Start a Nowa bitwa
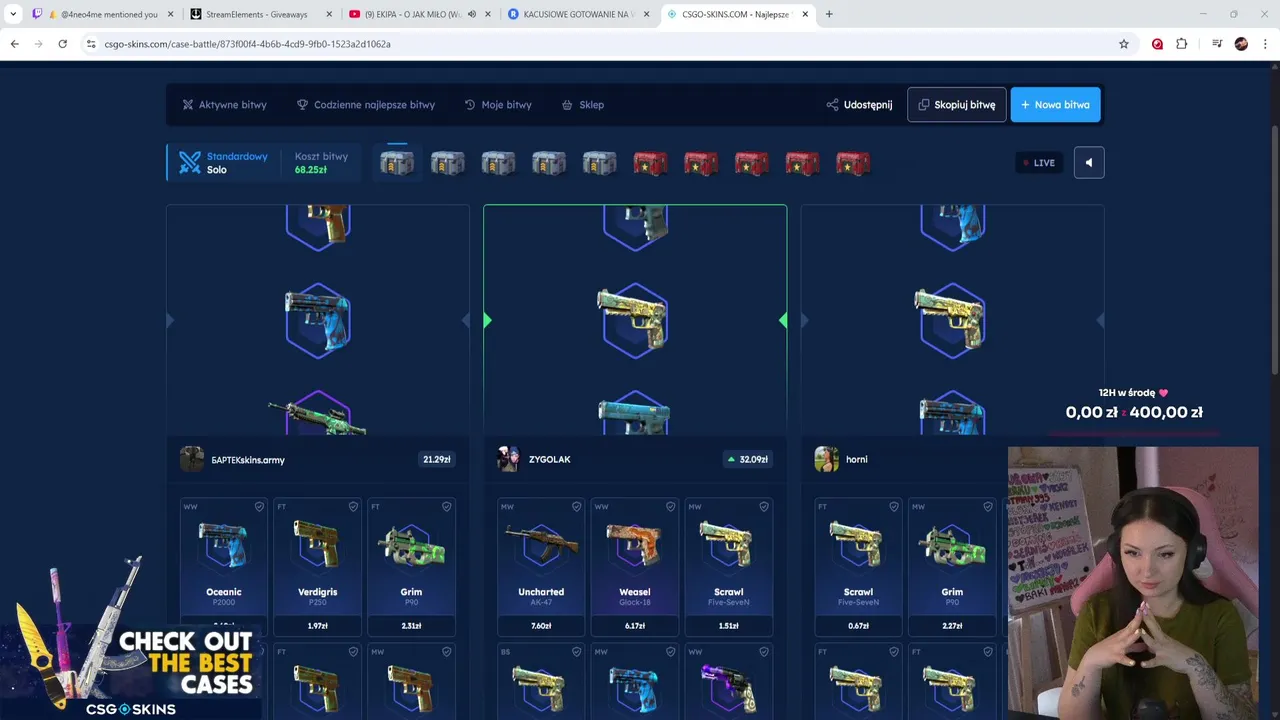The image size is (1280, 720). point(1055,104)
